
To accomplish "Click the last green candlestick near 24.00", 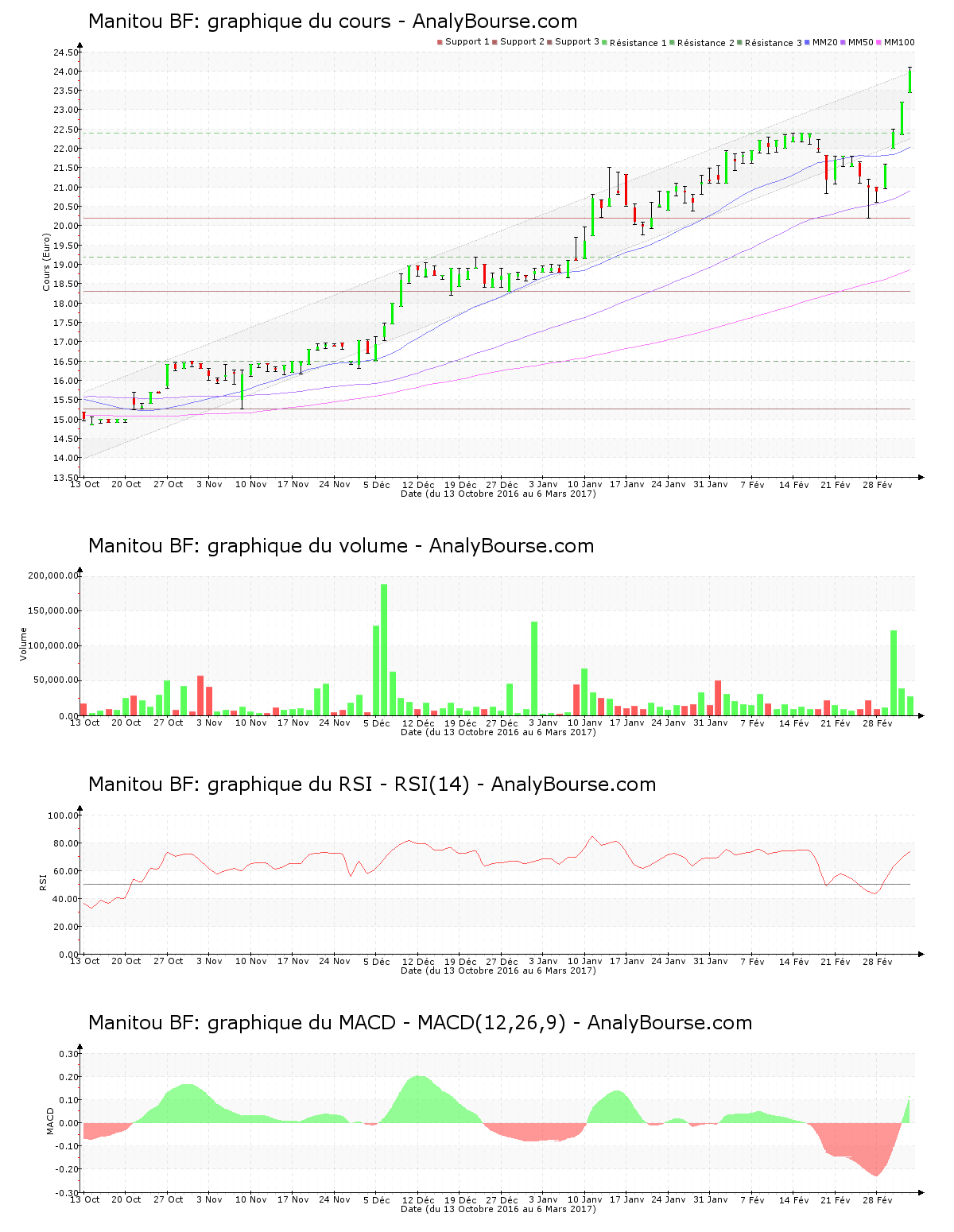I will tap(909, 81).
